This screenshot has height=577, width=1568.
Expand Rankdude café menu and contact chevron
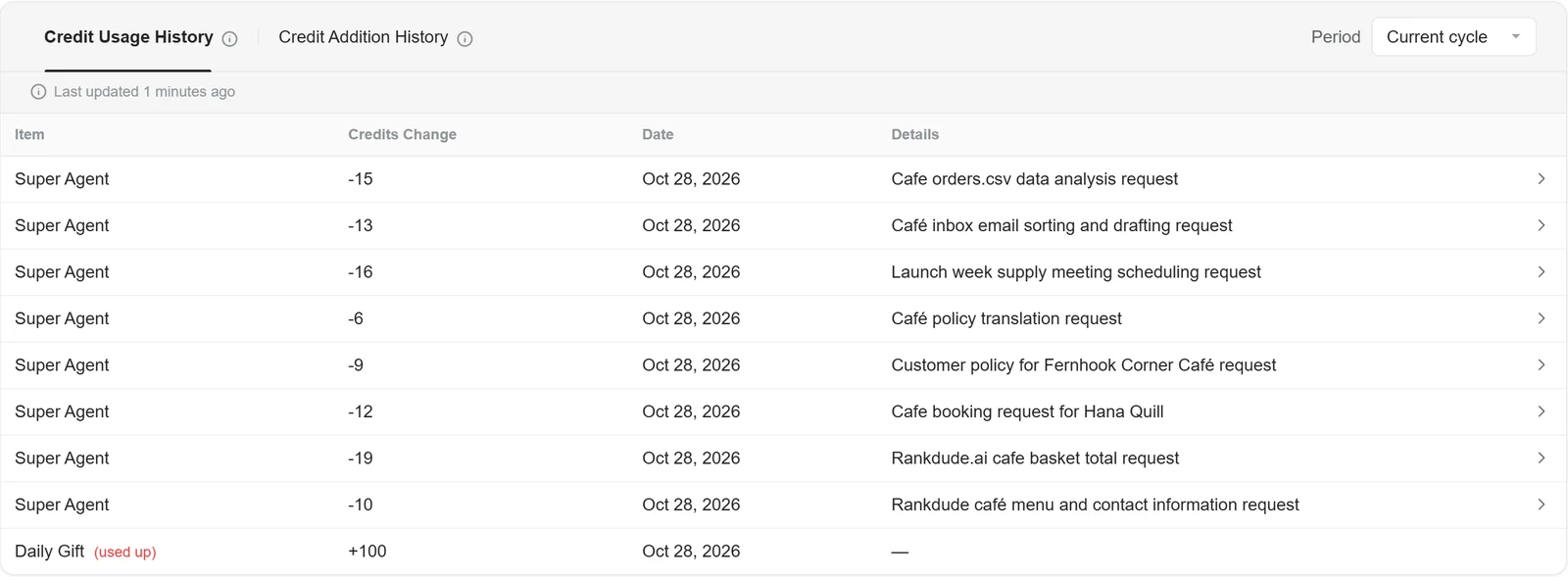[x=1541, y=505]
